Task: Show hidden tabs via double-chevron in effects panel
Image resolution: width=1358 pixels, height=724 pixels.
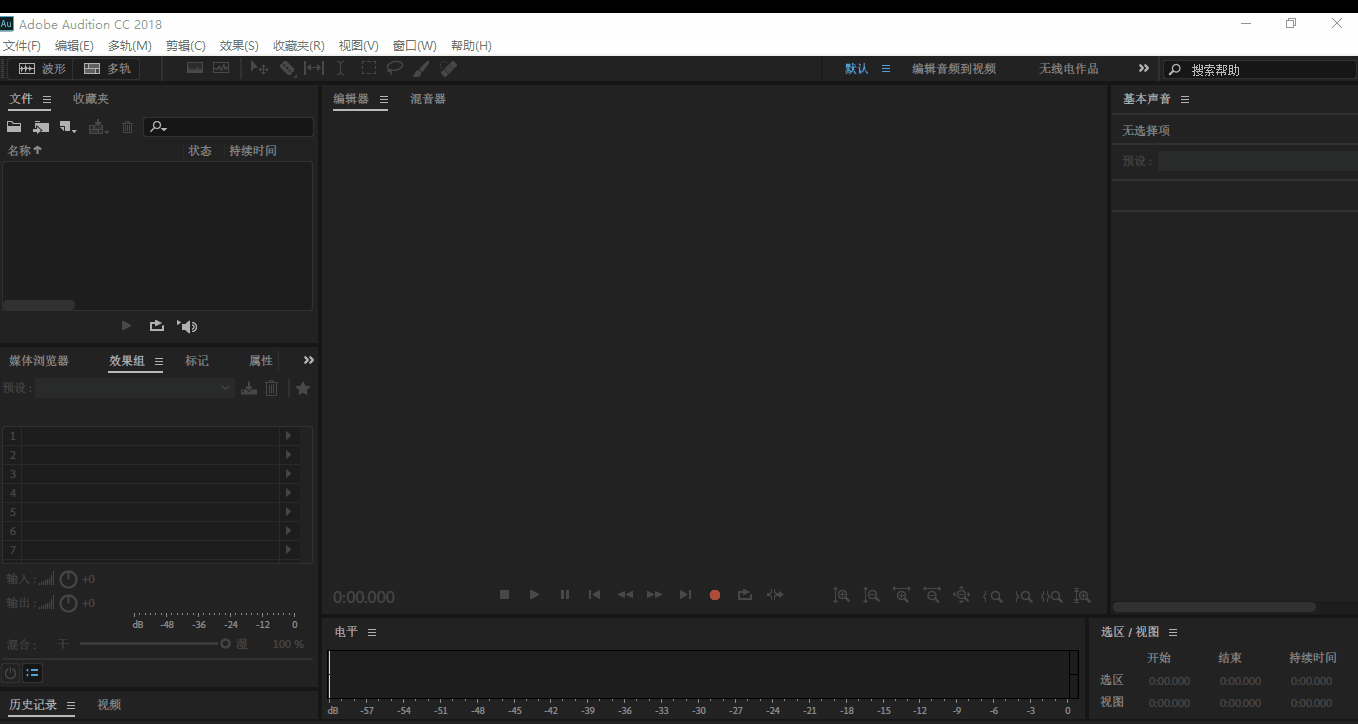Action: point(309,360)
